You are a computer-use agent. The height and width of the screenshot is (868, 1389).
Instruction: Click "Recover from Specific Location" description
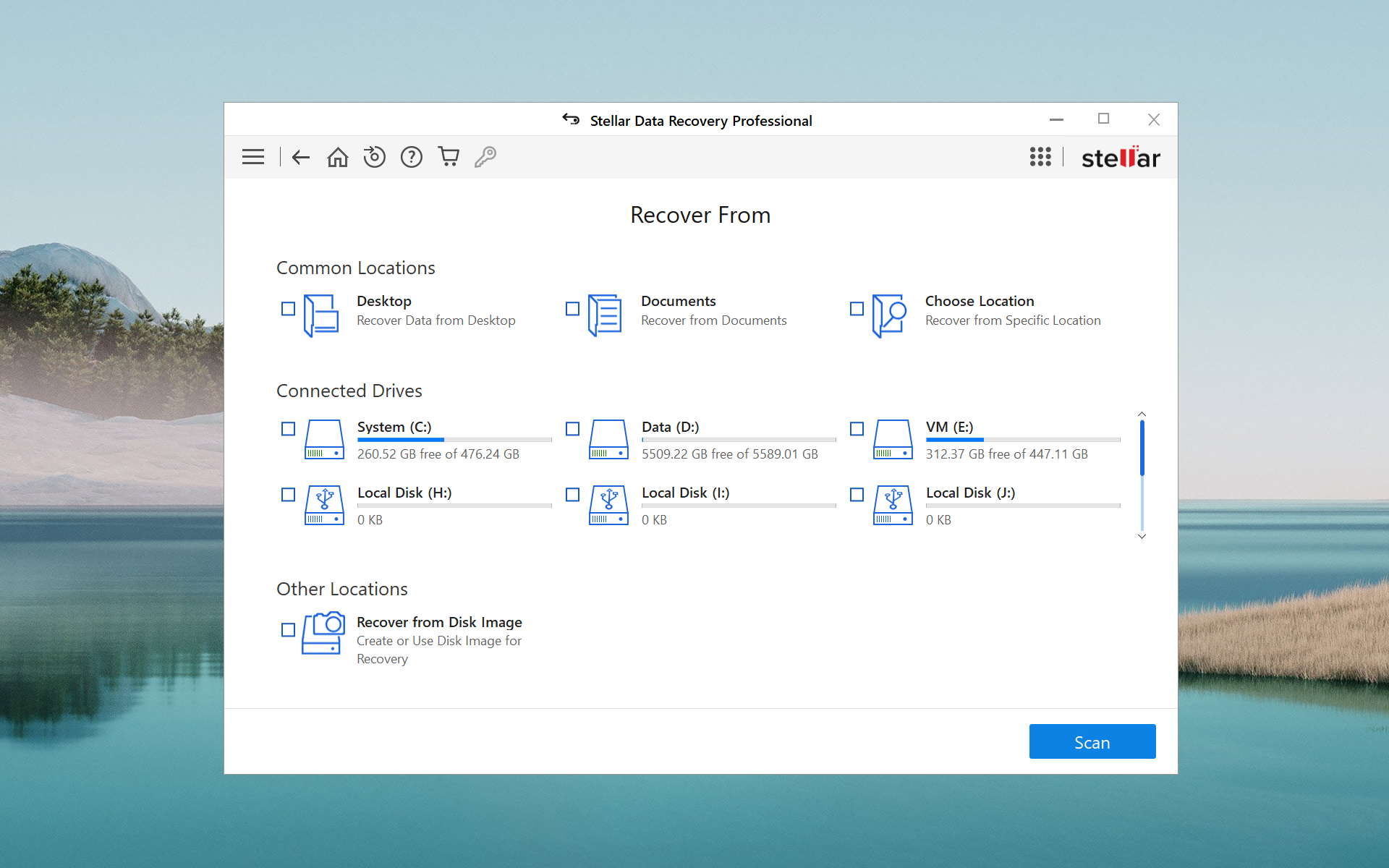point(1013,320)
